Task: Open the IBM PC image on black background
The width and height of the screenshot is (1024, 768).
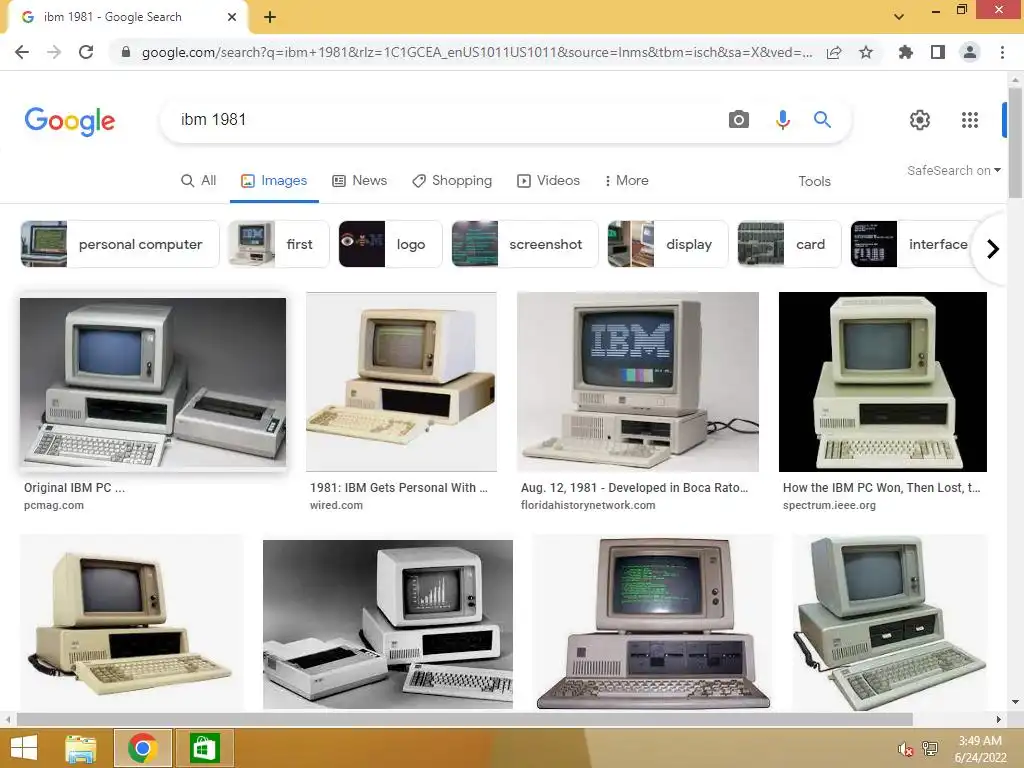Action: click(x=882, y=381)
